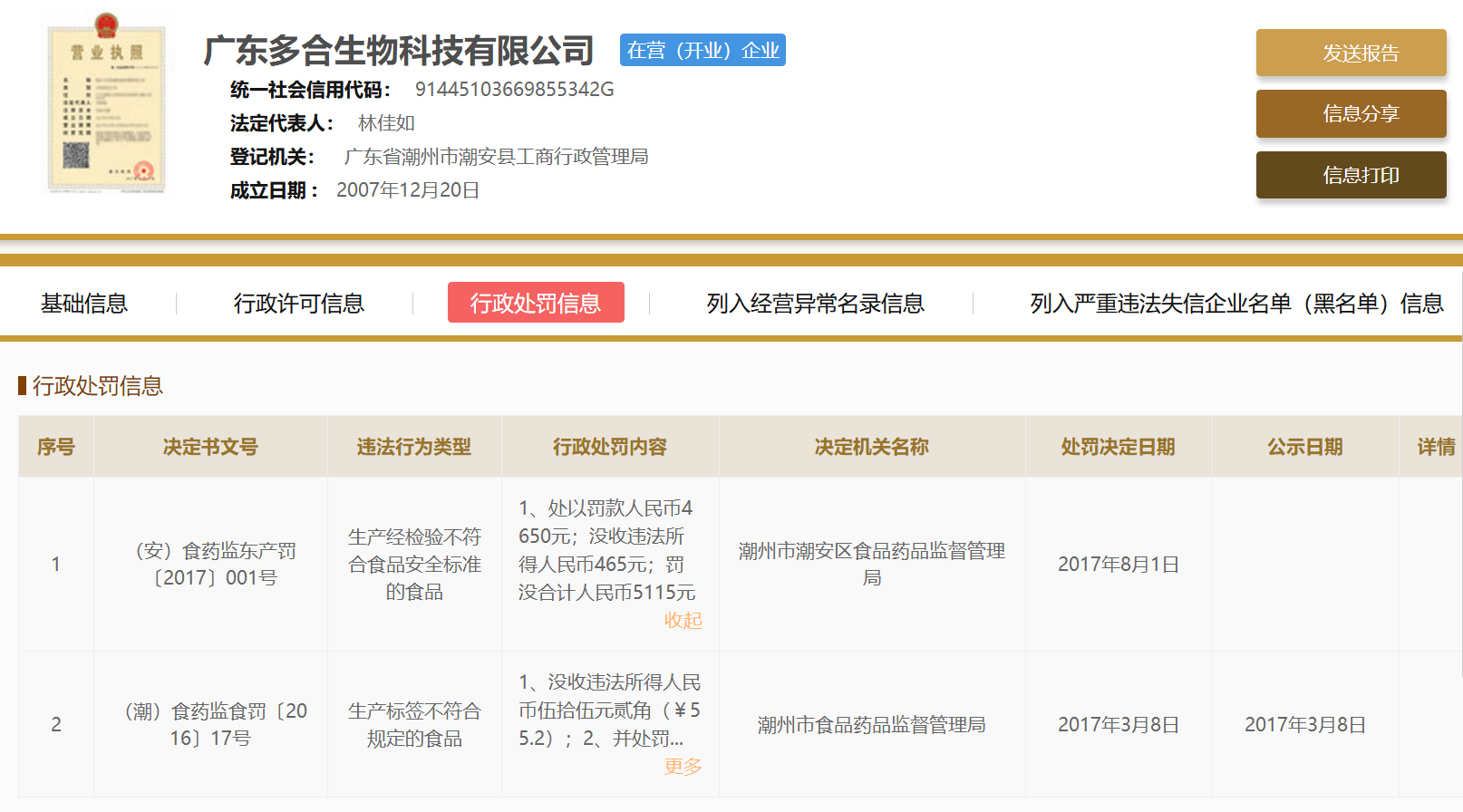Click authority 潮州市潮安区食品药品监督管理局
Screen dimensions: 1463x812
point(872,564)
